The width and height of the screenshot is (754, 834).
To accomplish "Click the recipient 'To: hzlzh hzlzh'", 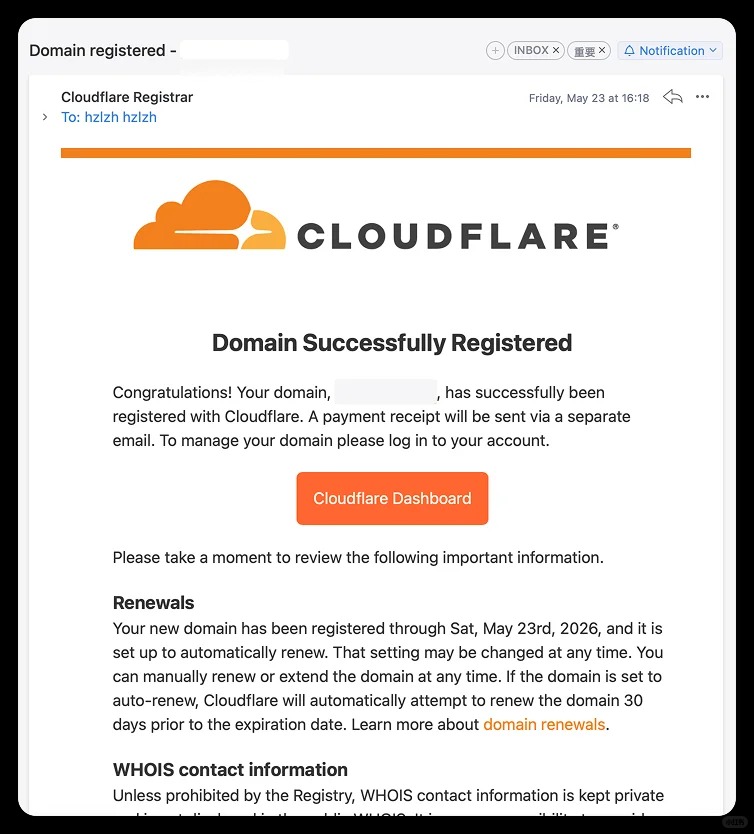I will pyautogui.click(x=109, y=117).
